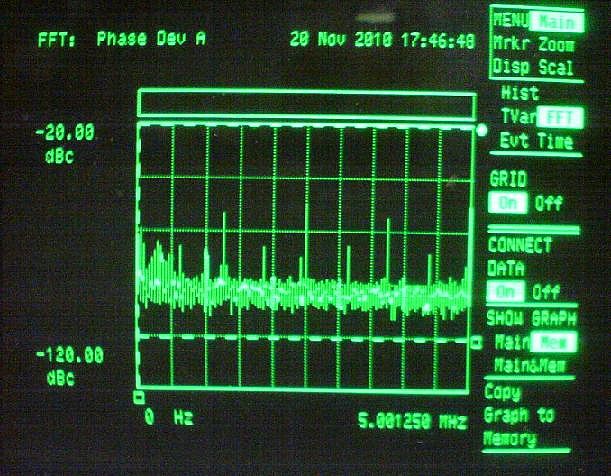611x476 pixels.
Task: Click the 20 Nov 2010 timestamp
Action: (382, 40)
